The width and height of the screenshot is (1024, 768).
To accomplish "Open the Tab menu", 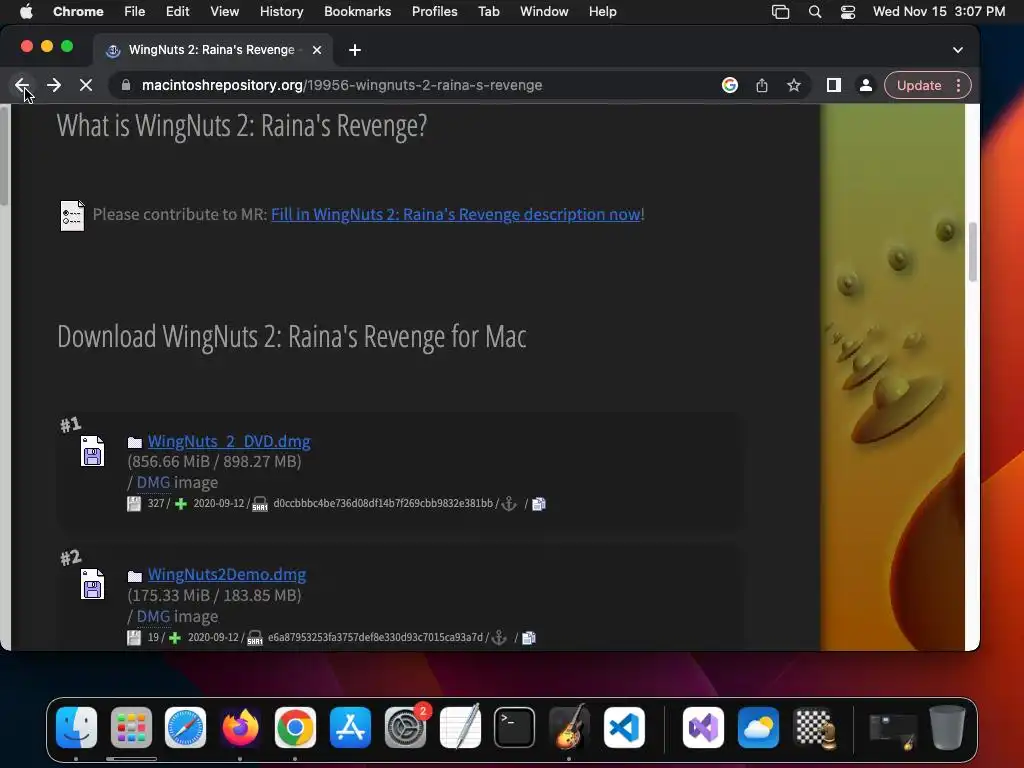I will click(x=488, y=11).
